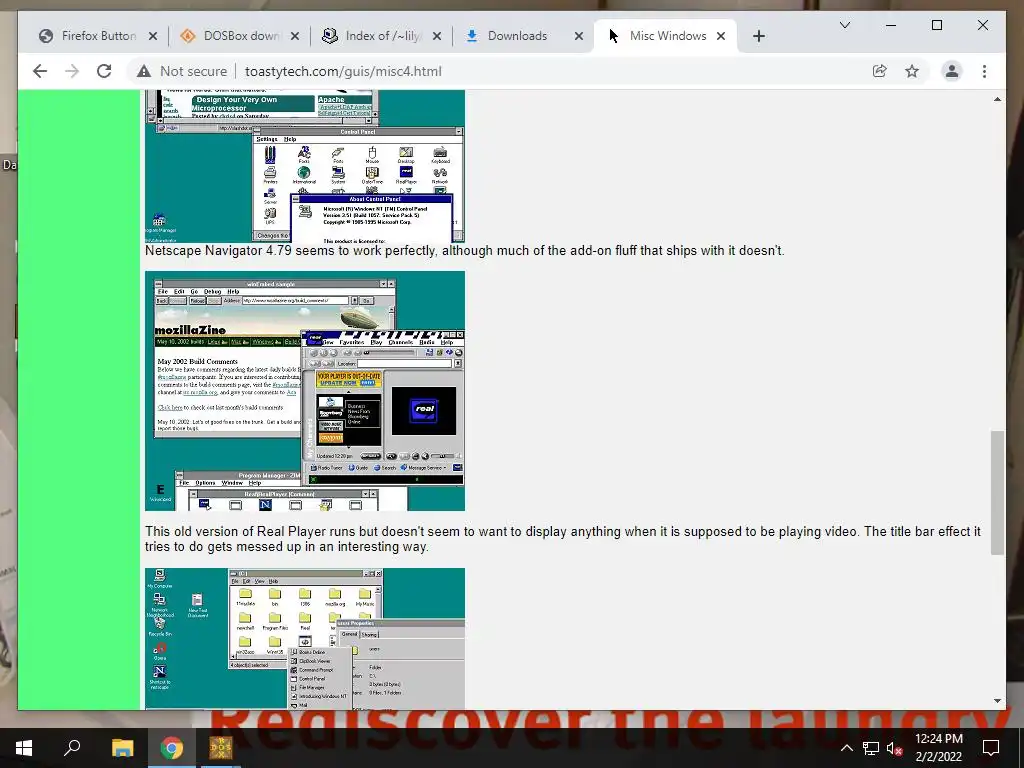The width and height of the screenshot is (1024, 768).
Task: Switch to the DOSBox download tab
Action: (x=239, y=36)
